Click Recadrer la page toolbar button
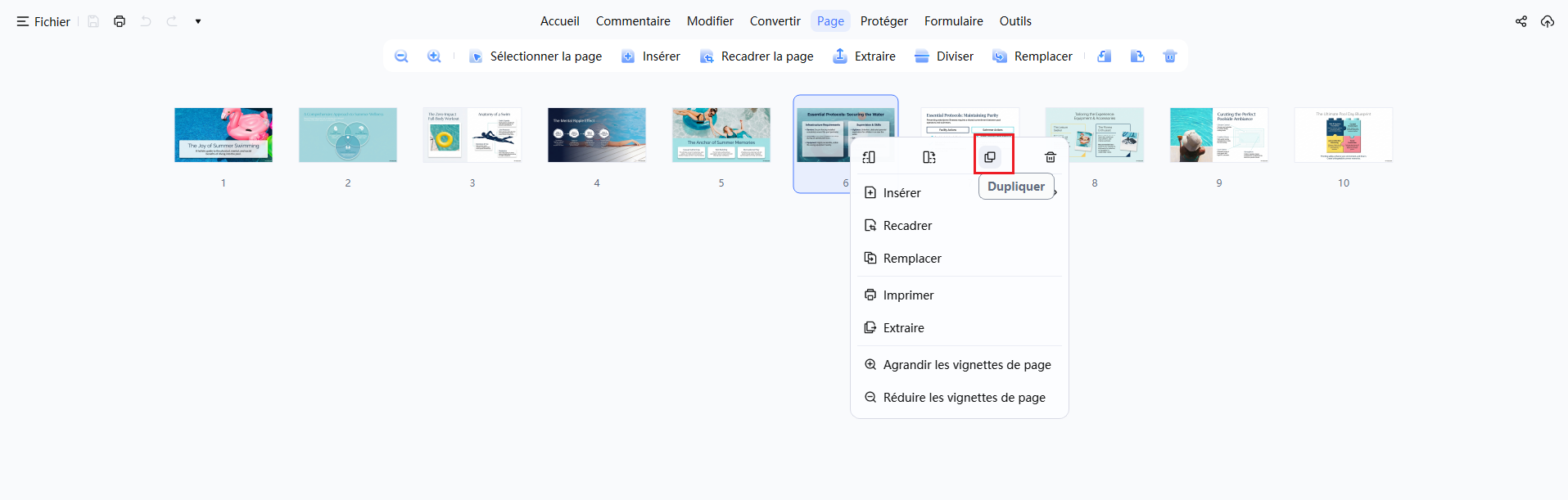 (757, 56)
